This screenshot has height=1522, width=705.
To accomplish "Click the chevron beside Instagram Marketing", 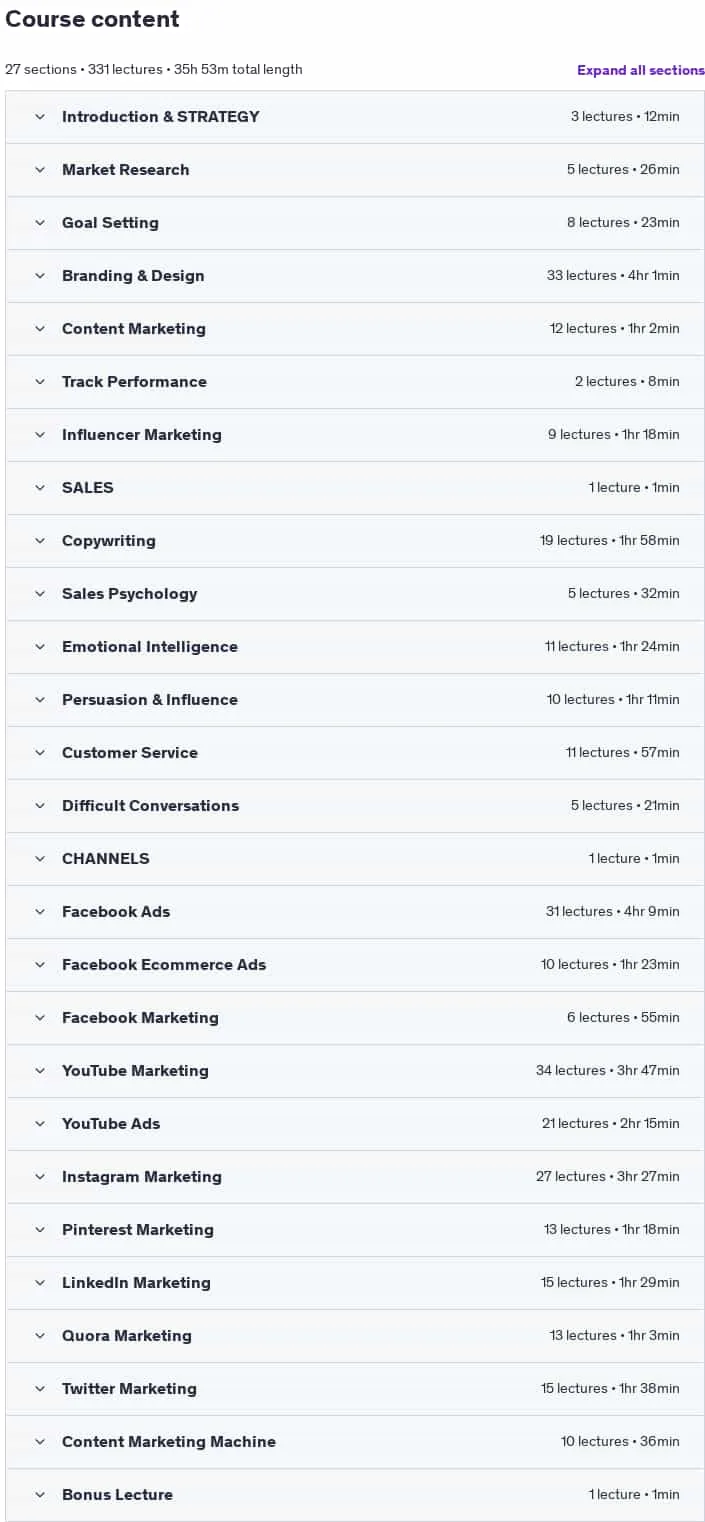I will [40, 1176].
